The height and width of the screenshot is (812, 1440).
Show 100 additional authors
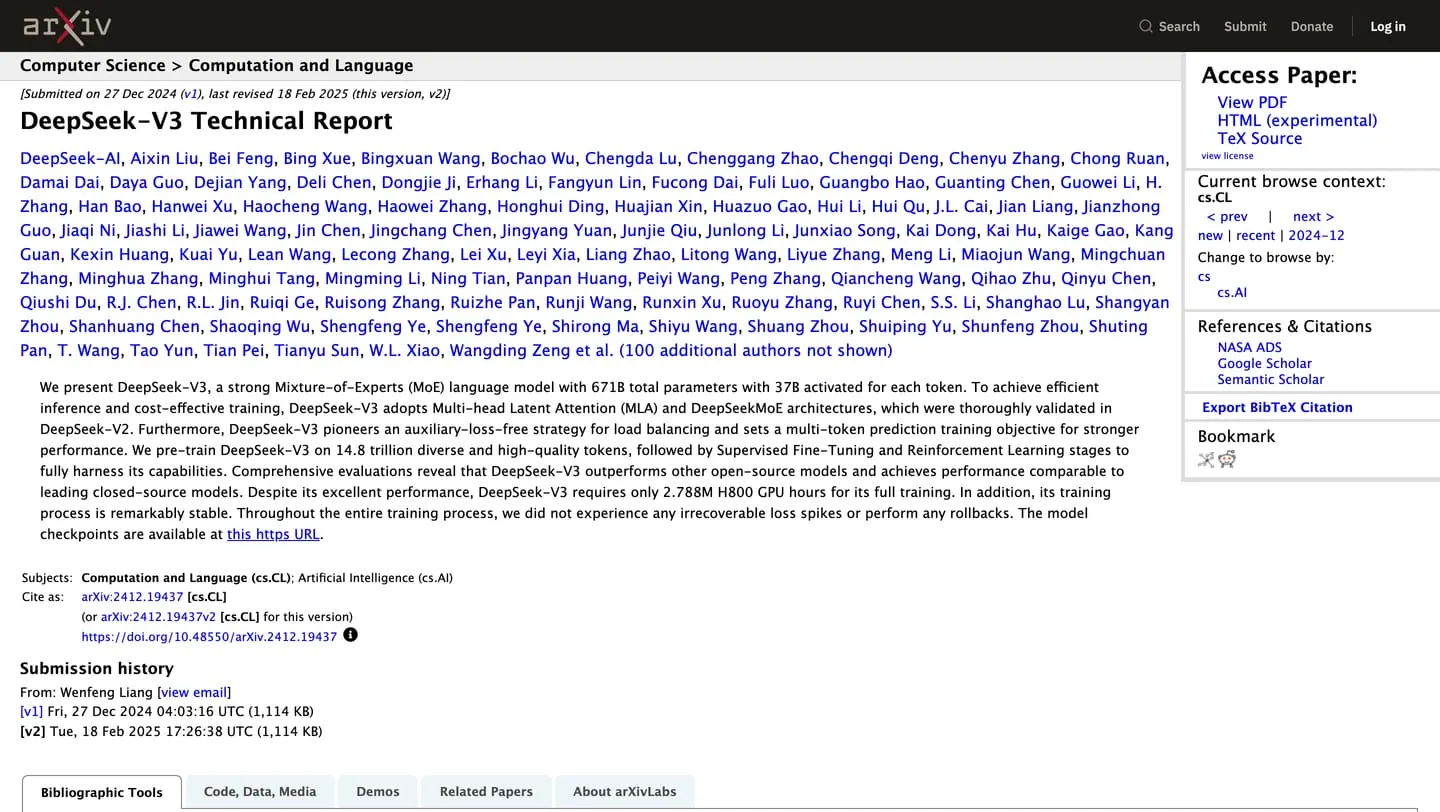click(756, 350)
